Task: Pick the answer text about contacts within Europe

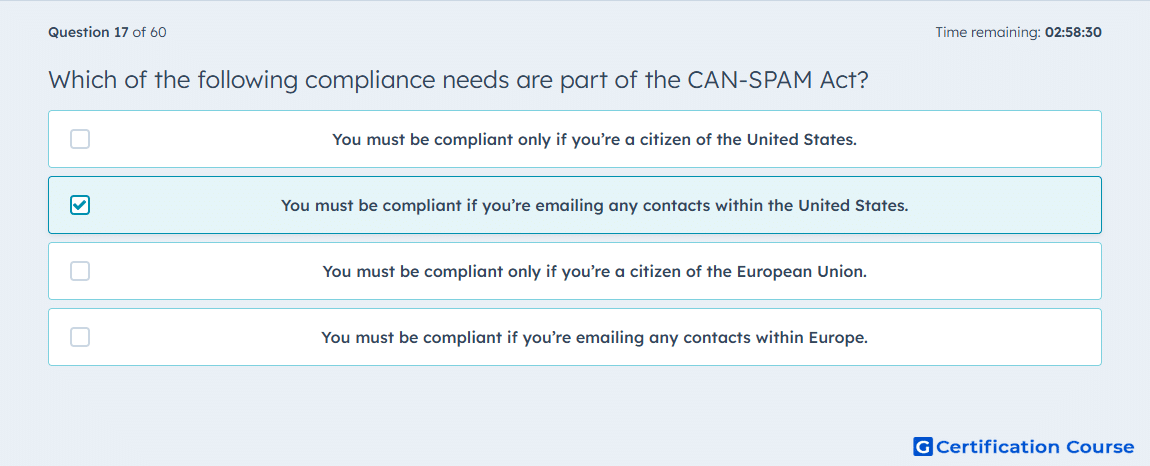Action: (594, 337)
